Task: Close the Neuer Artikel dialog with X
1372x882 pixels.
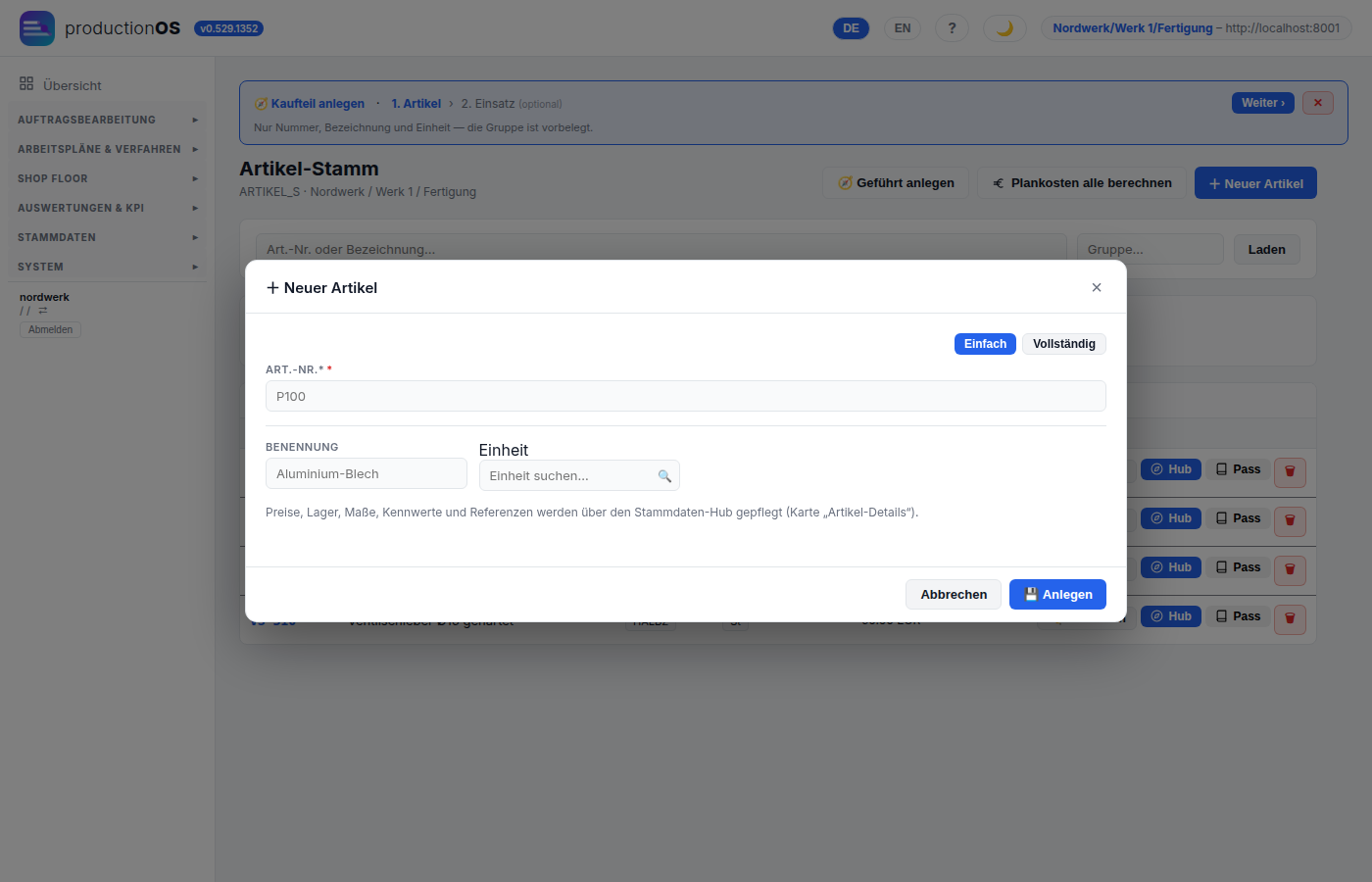Action: click(x=1097, y=287)
